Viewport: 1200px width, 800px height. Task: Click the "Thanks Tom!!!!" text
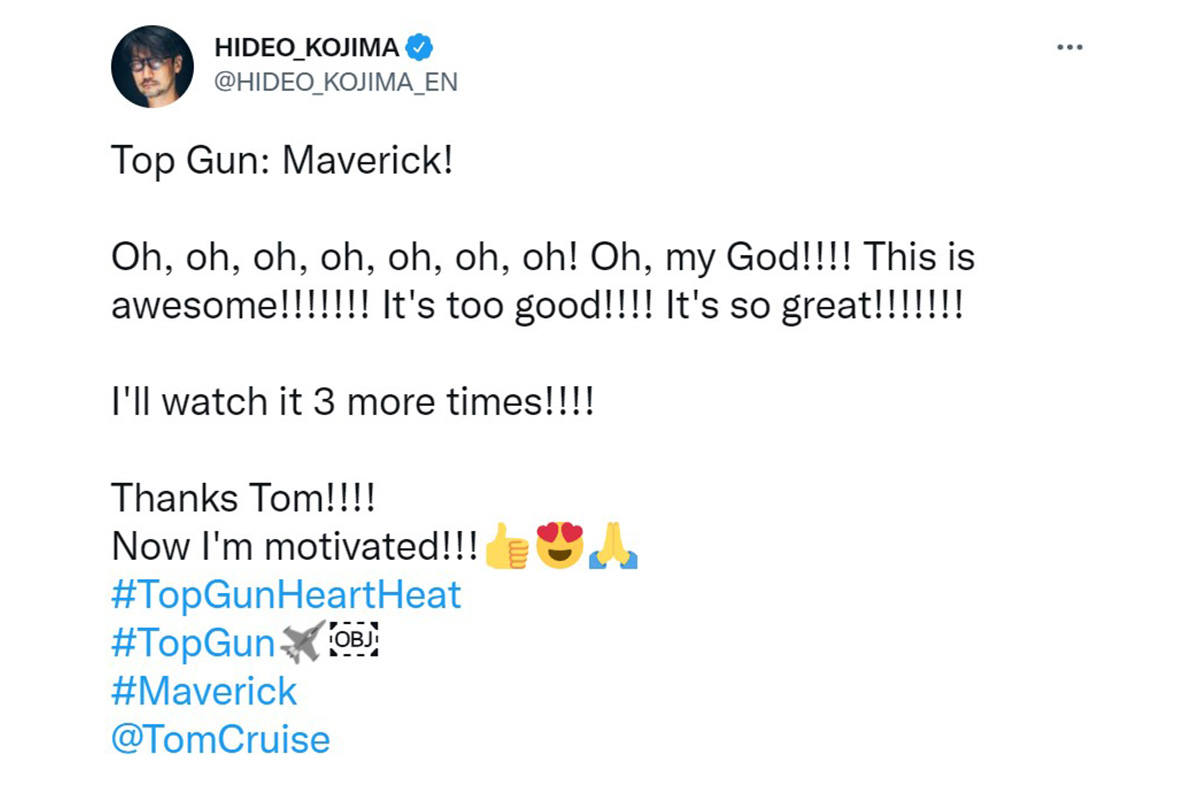tap(242, 498)
